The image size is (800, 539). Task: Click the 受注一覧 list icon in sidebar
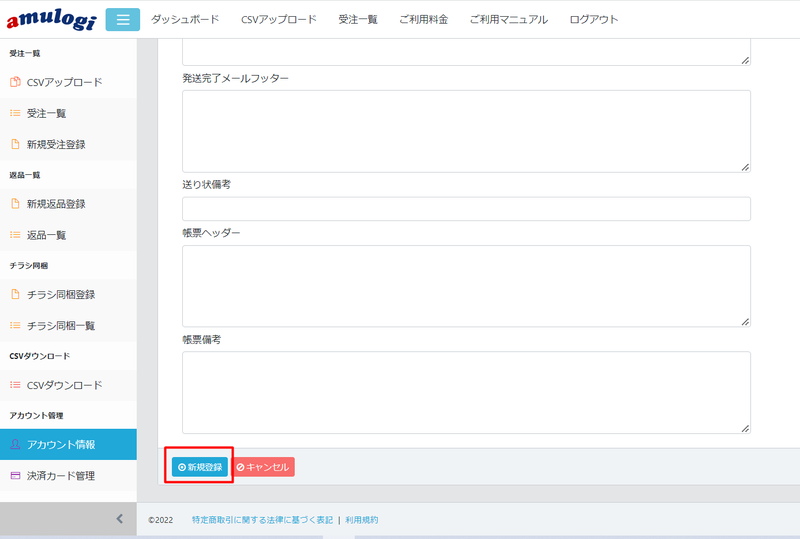pos(15,113)
